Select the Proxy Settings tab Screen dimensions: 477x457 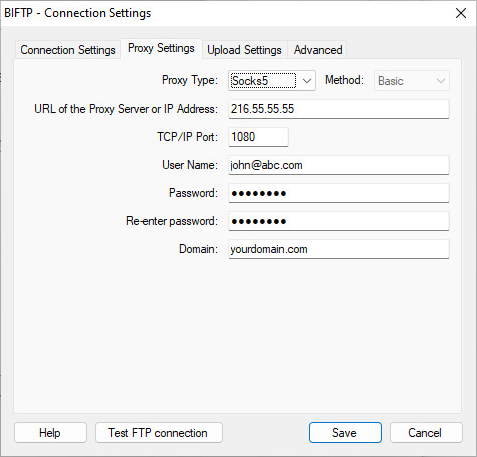(161, 48)
